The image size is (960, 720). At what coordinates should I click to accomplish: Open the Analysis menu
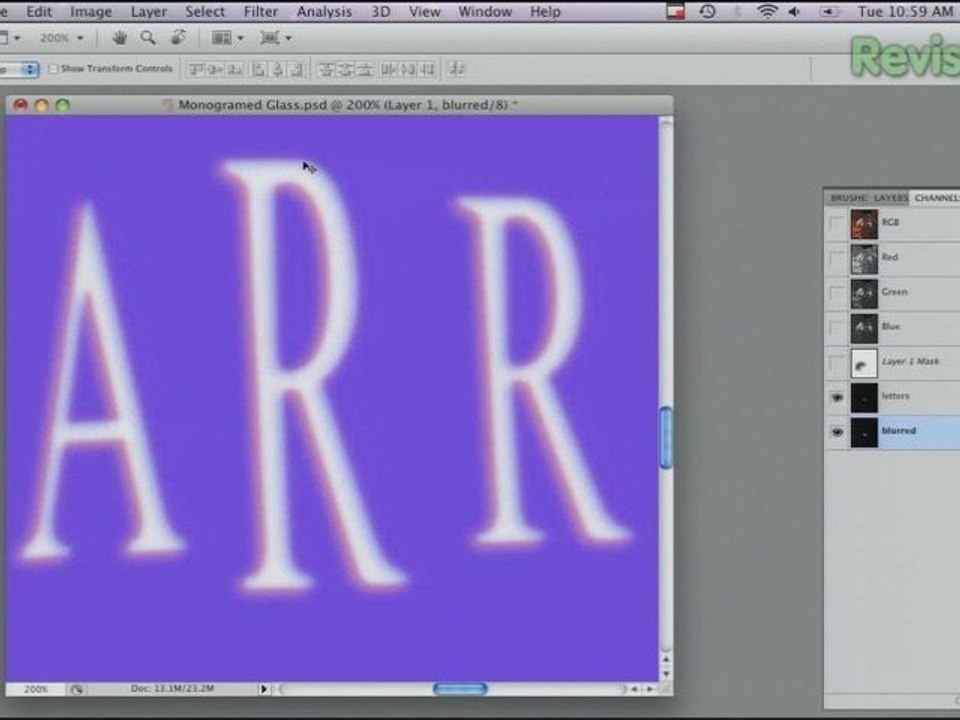tap(324, 12)
